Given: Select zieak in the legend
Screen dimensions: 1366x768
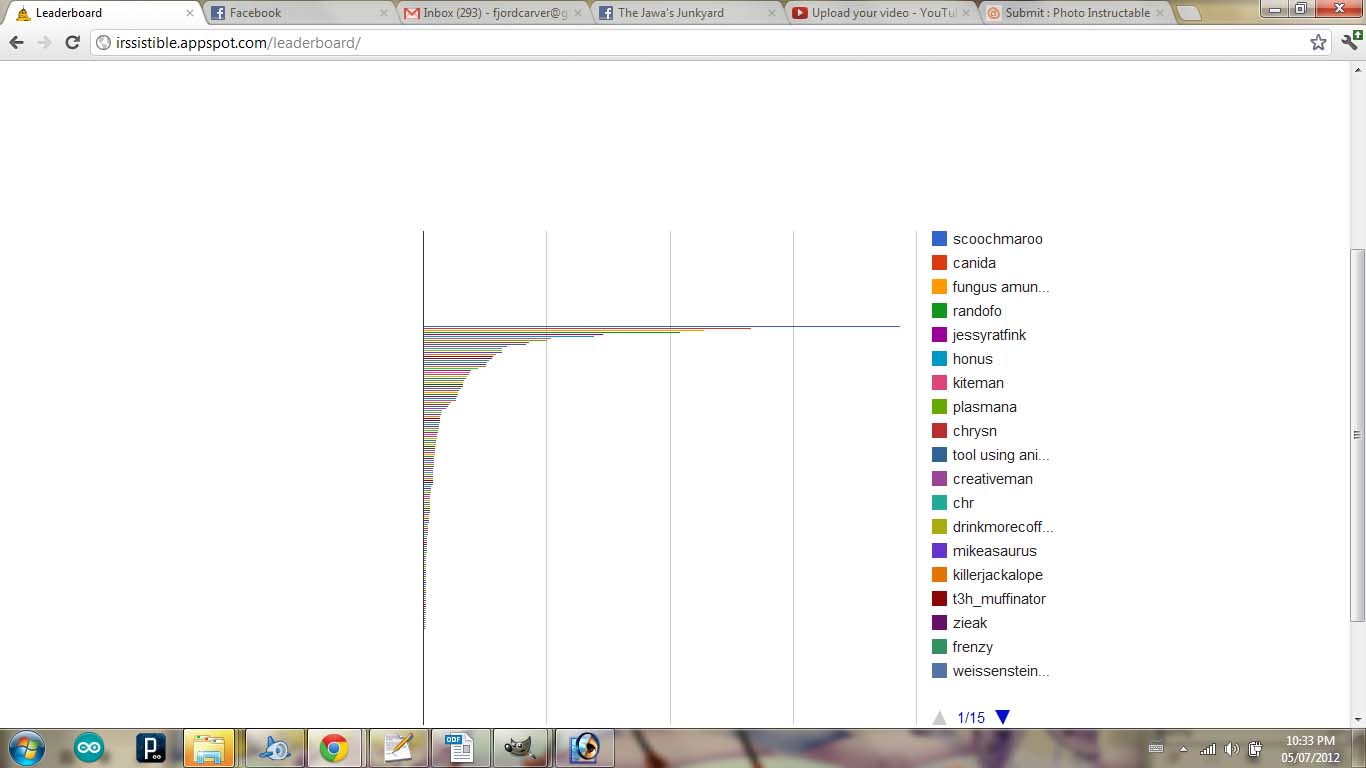Looking at the screenshot, I should (x=970, y=623).
